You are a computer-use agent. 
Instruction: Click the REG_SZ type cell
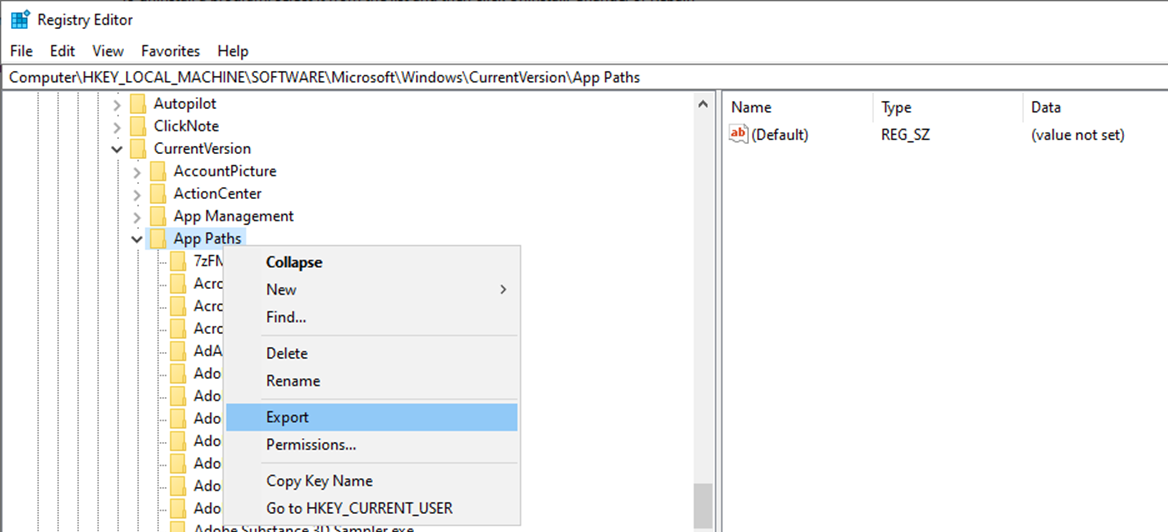click(x=905, y=135)
